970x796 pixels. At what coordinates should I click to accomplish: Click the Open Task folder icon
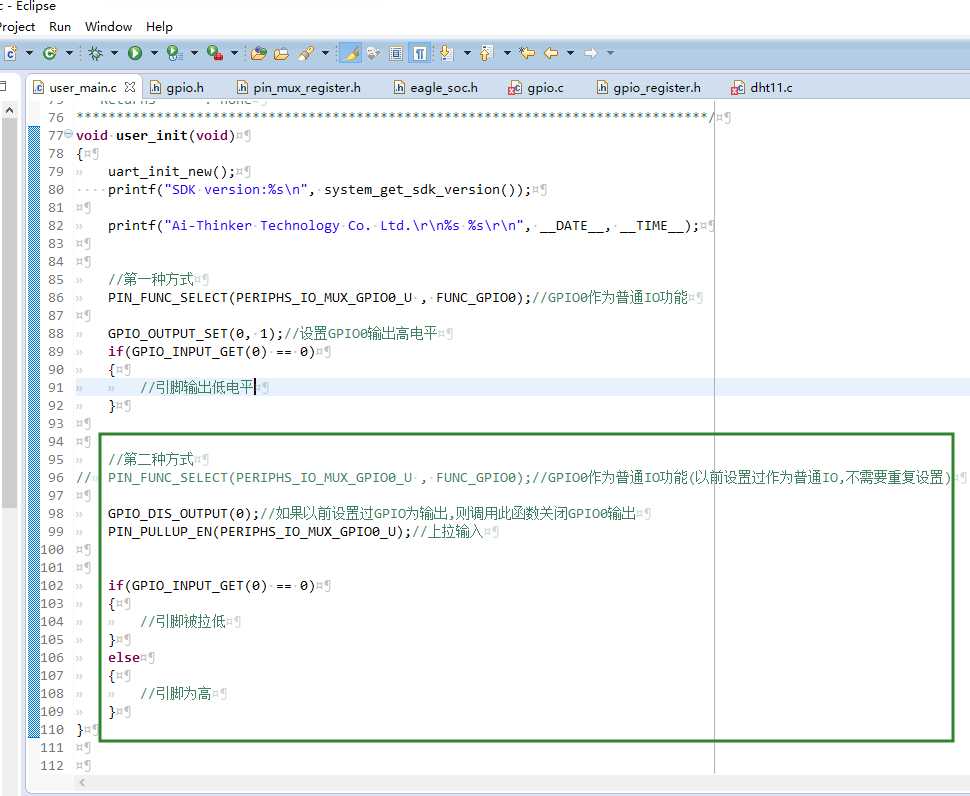tap(281, 54)
